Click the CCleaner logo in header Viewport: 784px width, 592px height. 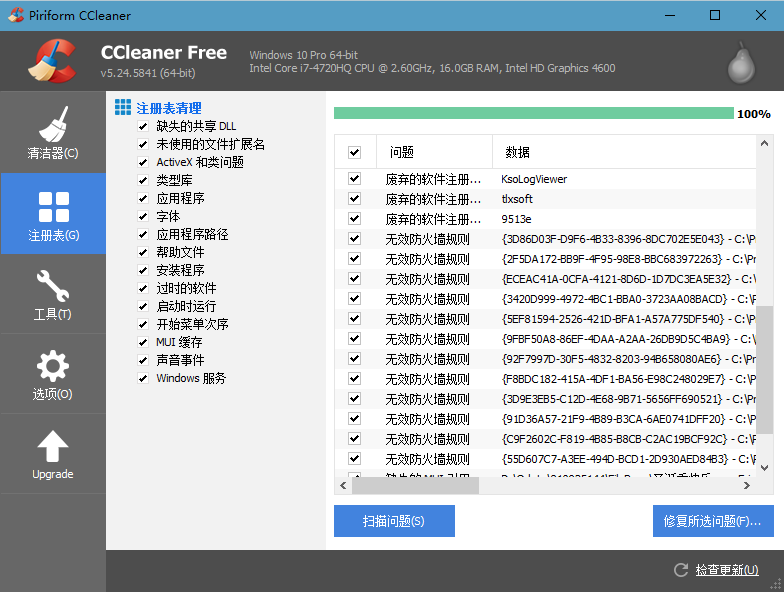tap(53, 61)
